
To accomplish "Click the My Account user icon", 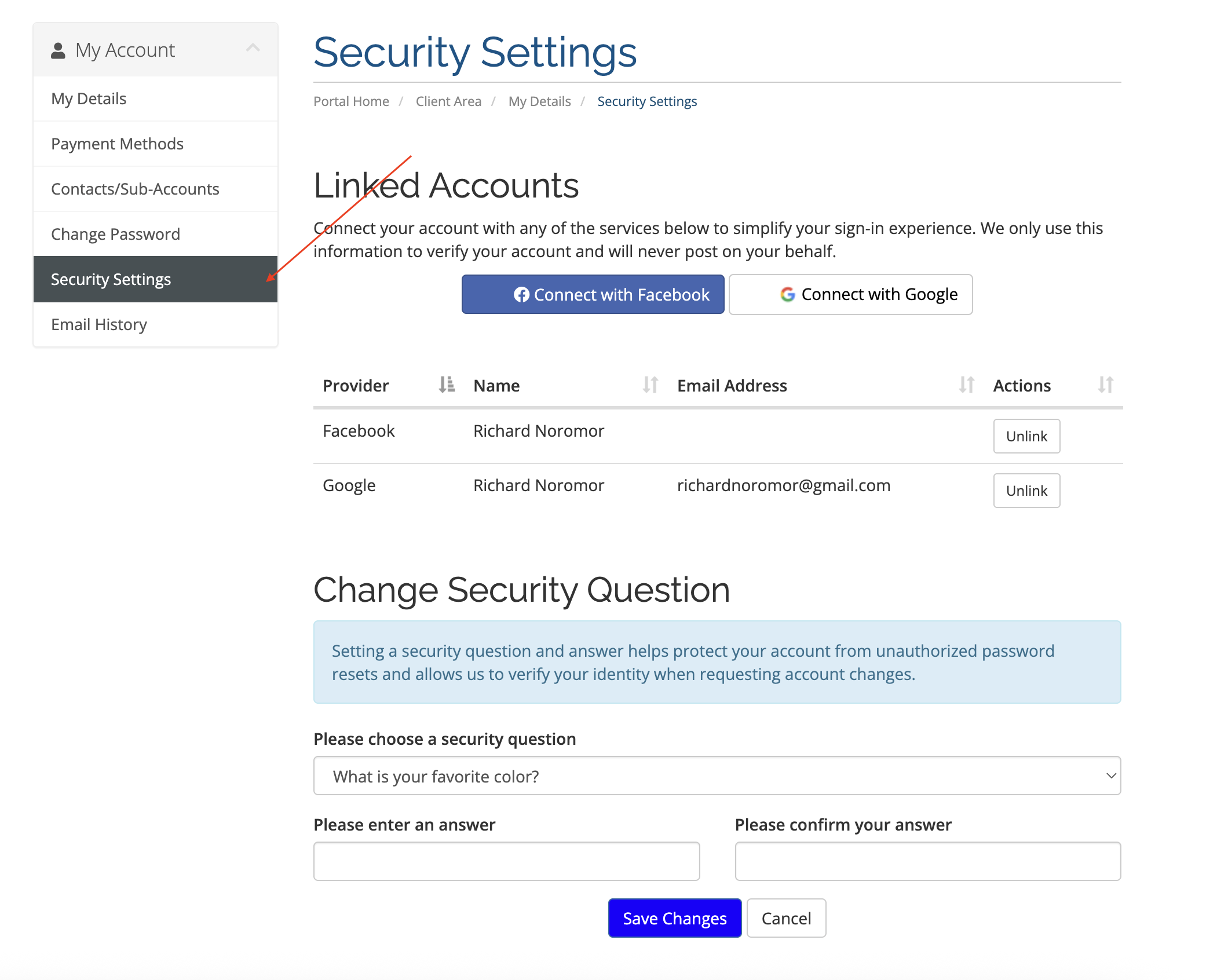I will click(58, 50).
